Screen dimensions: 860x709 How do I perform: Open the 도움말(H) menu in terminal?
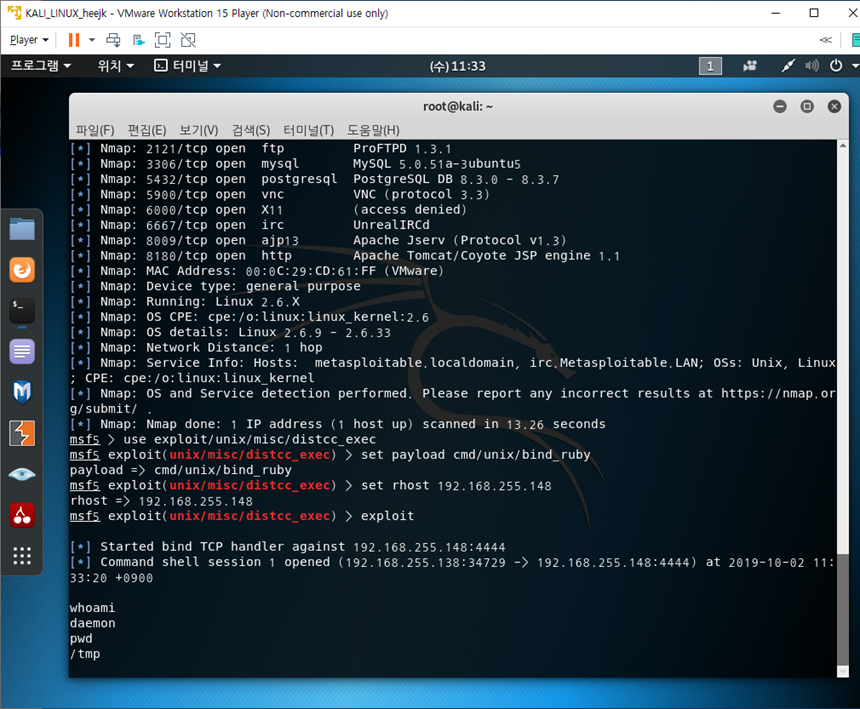pos(373,131)
